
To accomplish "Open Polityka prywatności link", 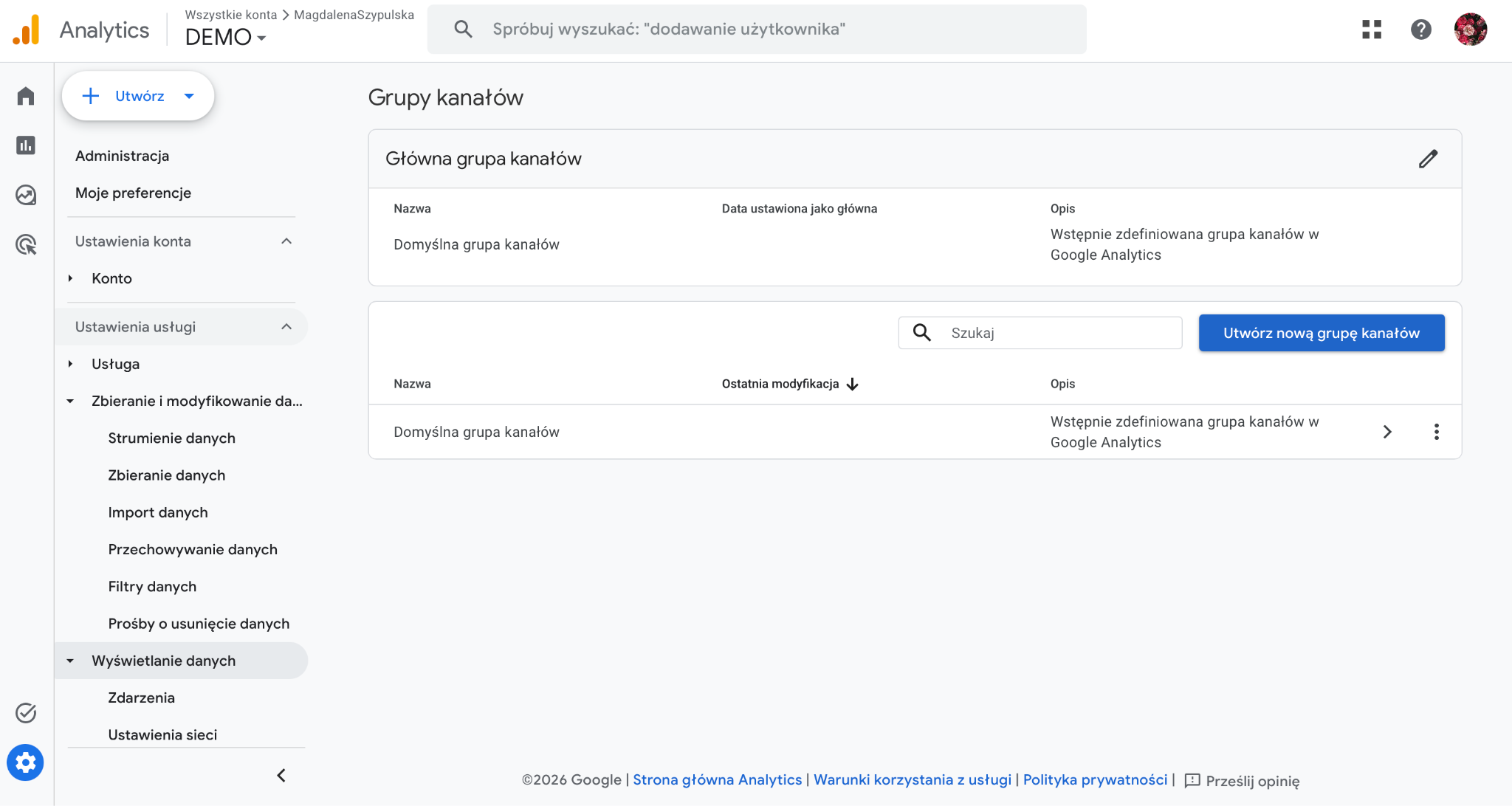I will (x=1096, y=780).
